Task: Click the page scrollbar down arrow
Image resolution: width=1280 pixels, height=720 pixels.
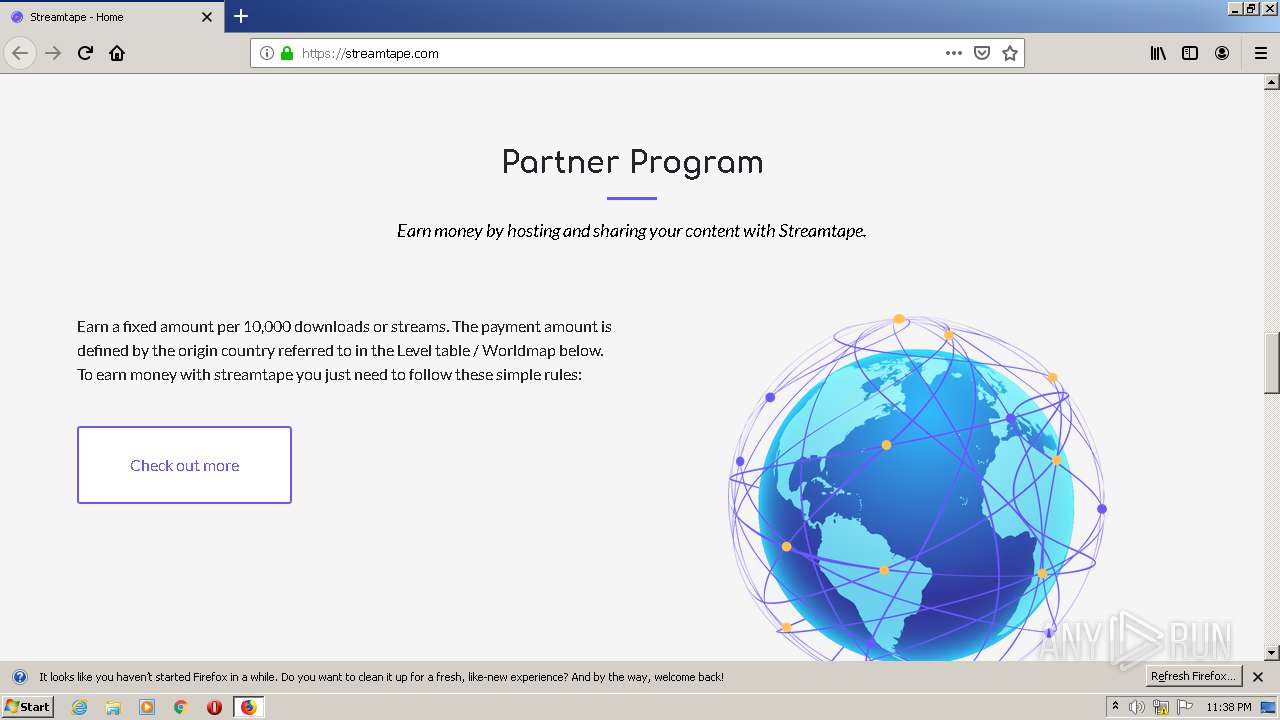Action: pos(1272,653)
